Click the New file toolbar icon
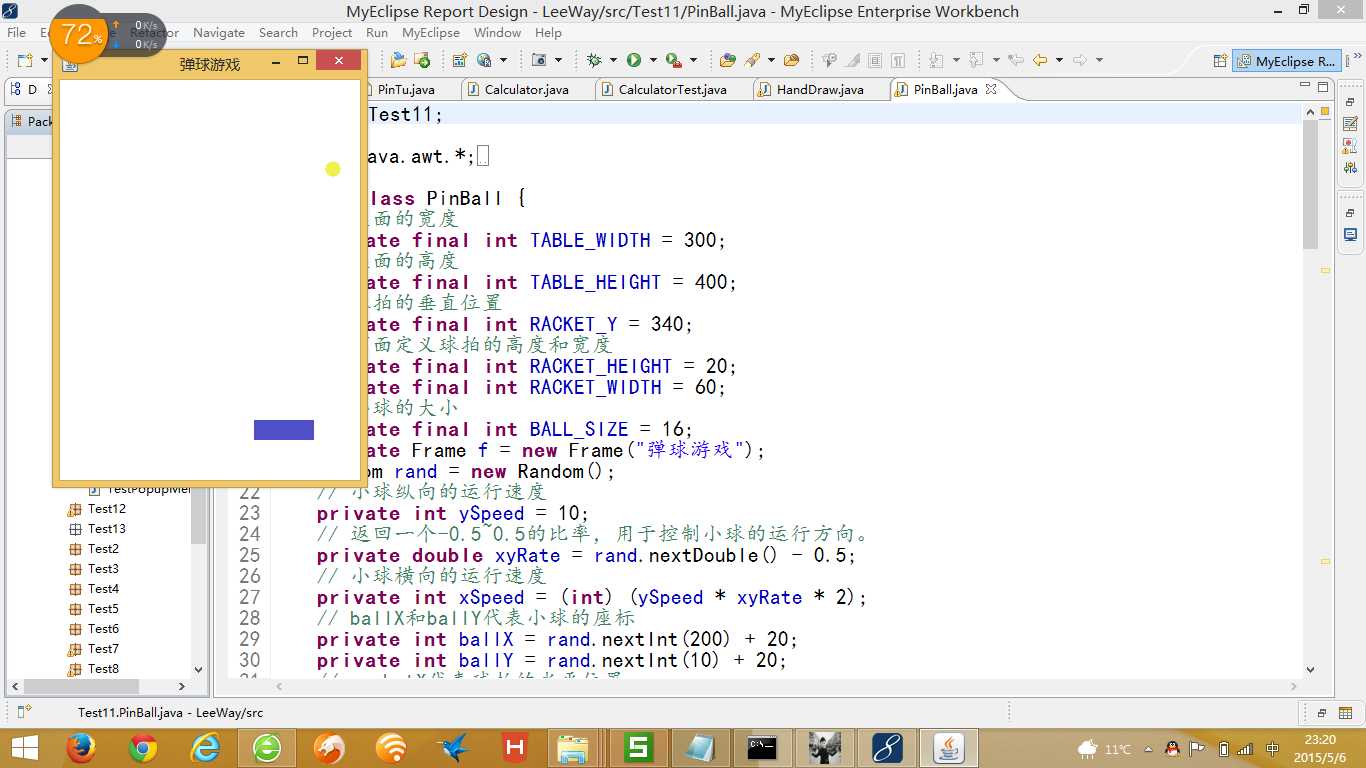 (x=25, y=61)
